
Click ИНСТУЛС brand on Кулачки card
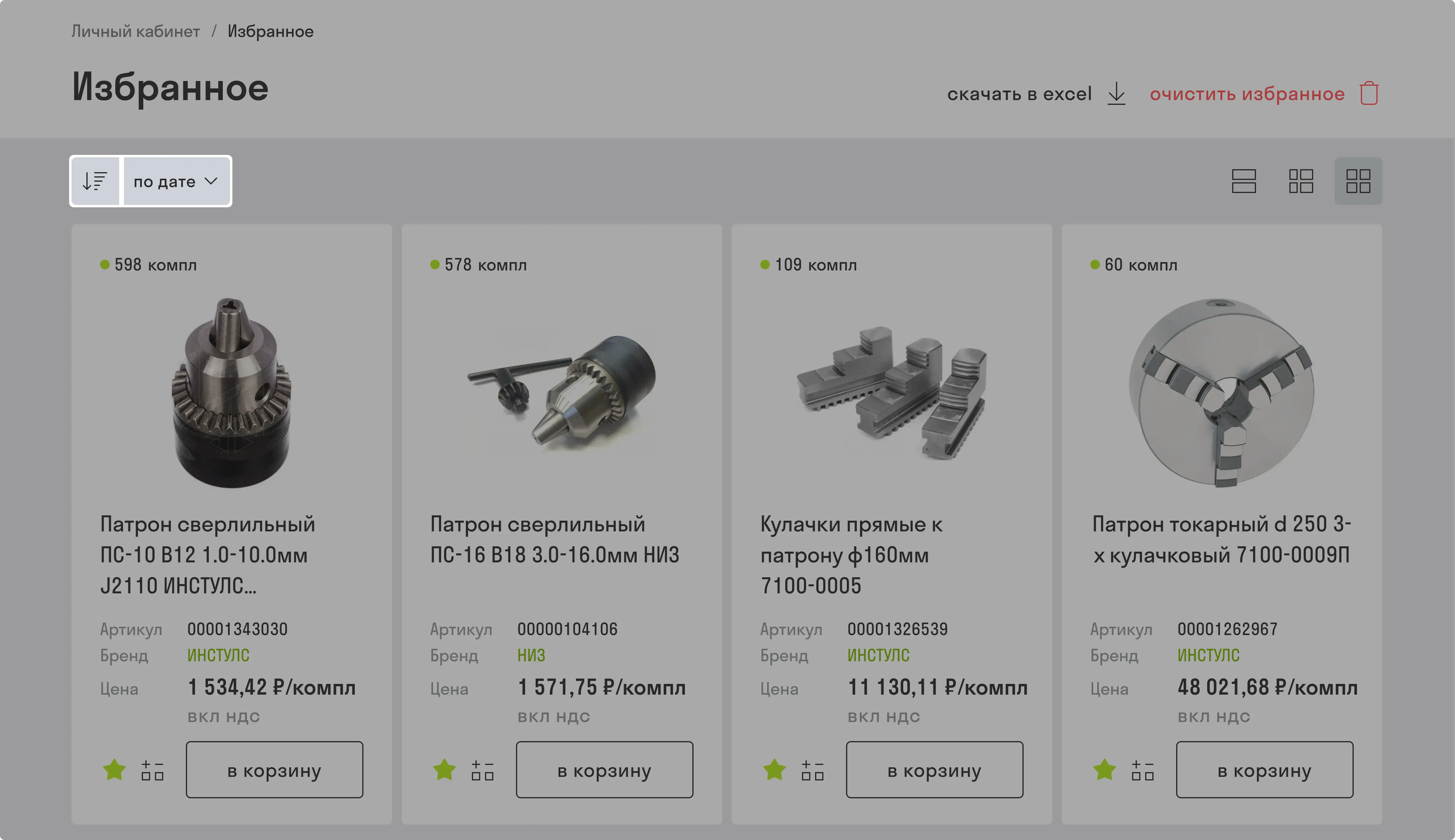[878, 655]
